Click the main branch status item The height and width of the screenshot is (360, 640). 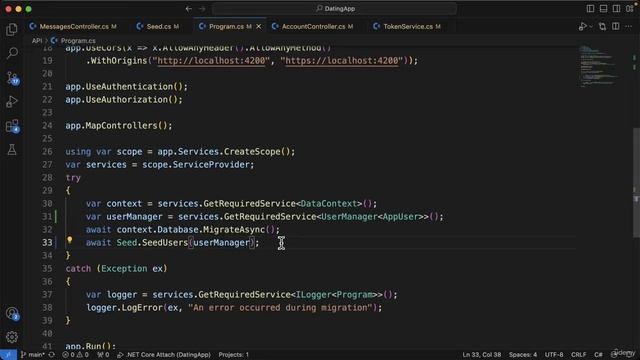[x=33, y=355]
